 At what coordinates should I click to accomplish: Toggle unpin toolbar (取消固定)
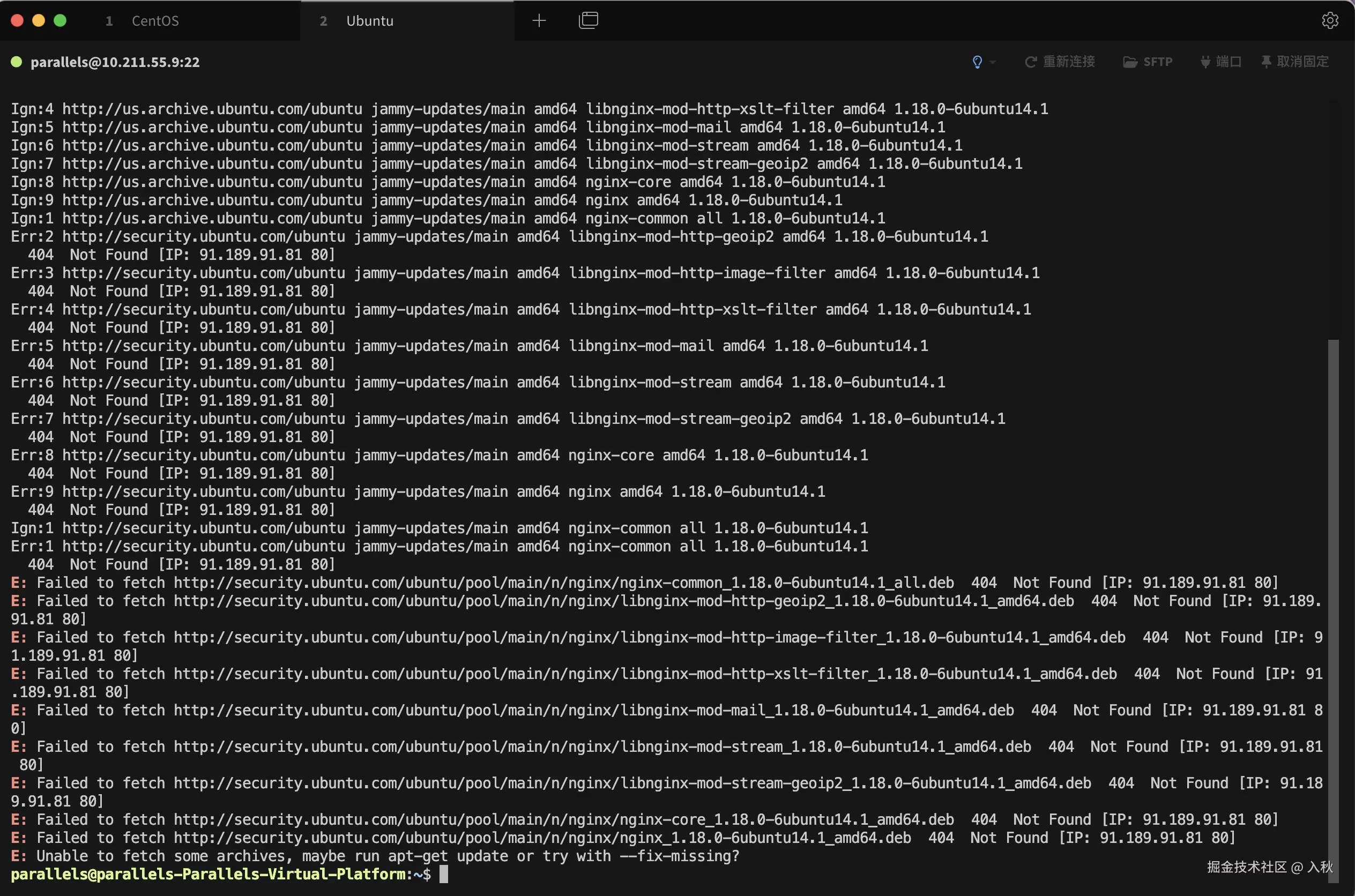1295,62
